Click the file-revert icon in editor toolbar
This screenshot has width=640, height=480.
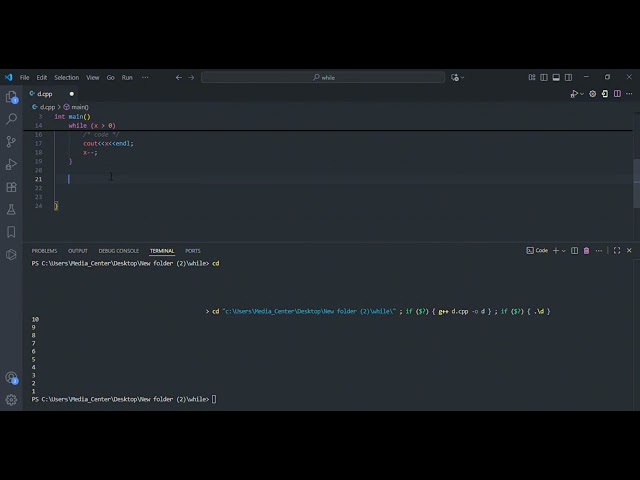coord(605,94)
